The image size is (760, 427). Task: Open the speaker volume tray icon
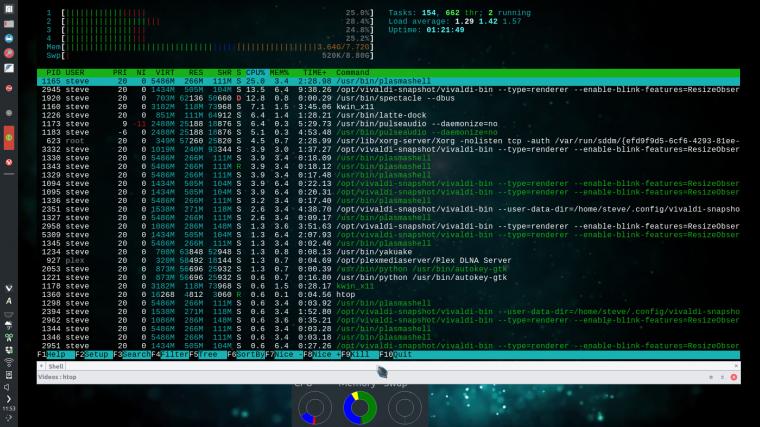click(7, 387)
